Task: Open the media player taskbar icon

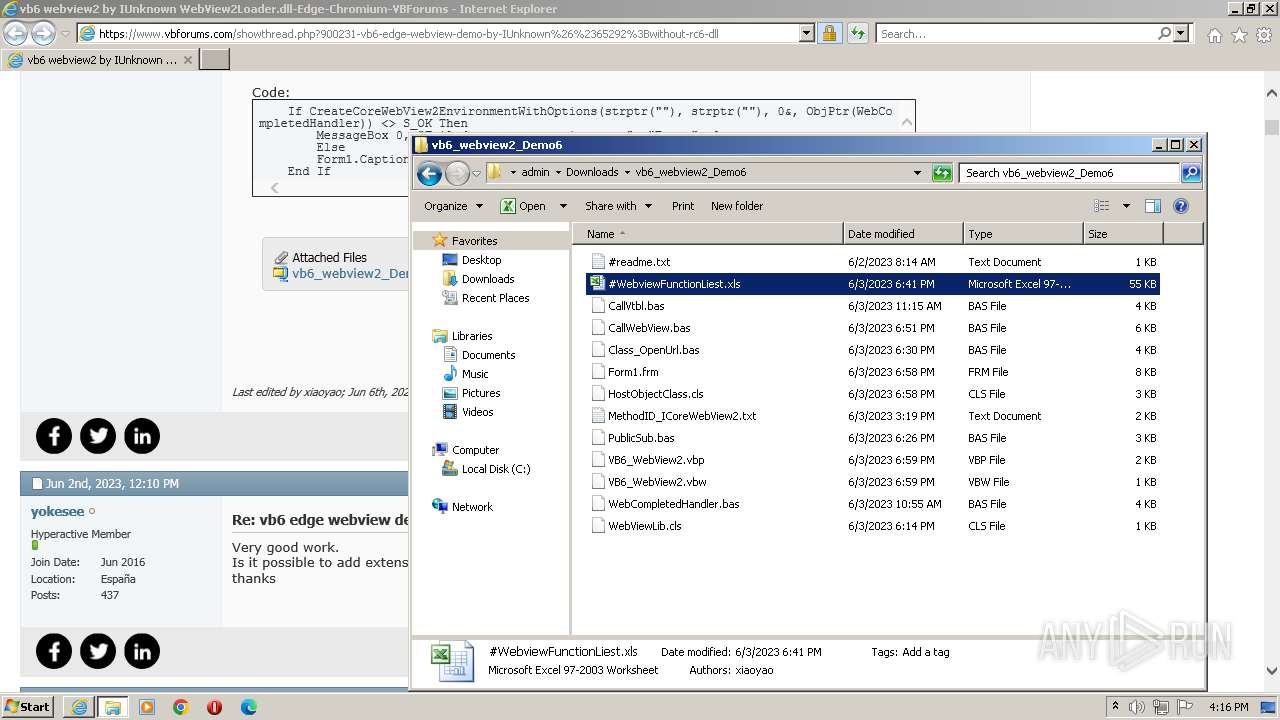Action: click(147, 707)
